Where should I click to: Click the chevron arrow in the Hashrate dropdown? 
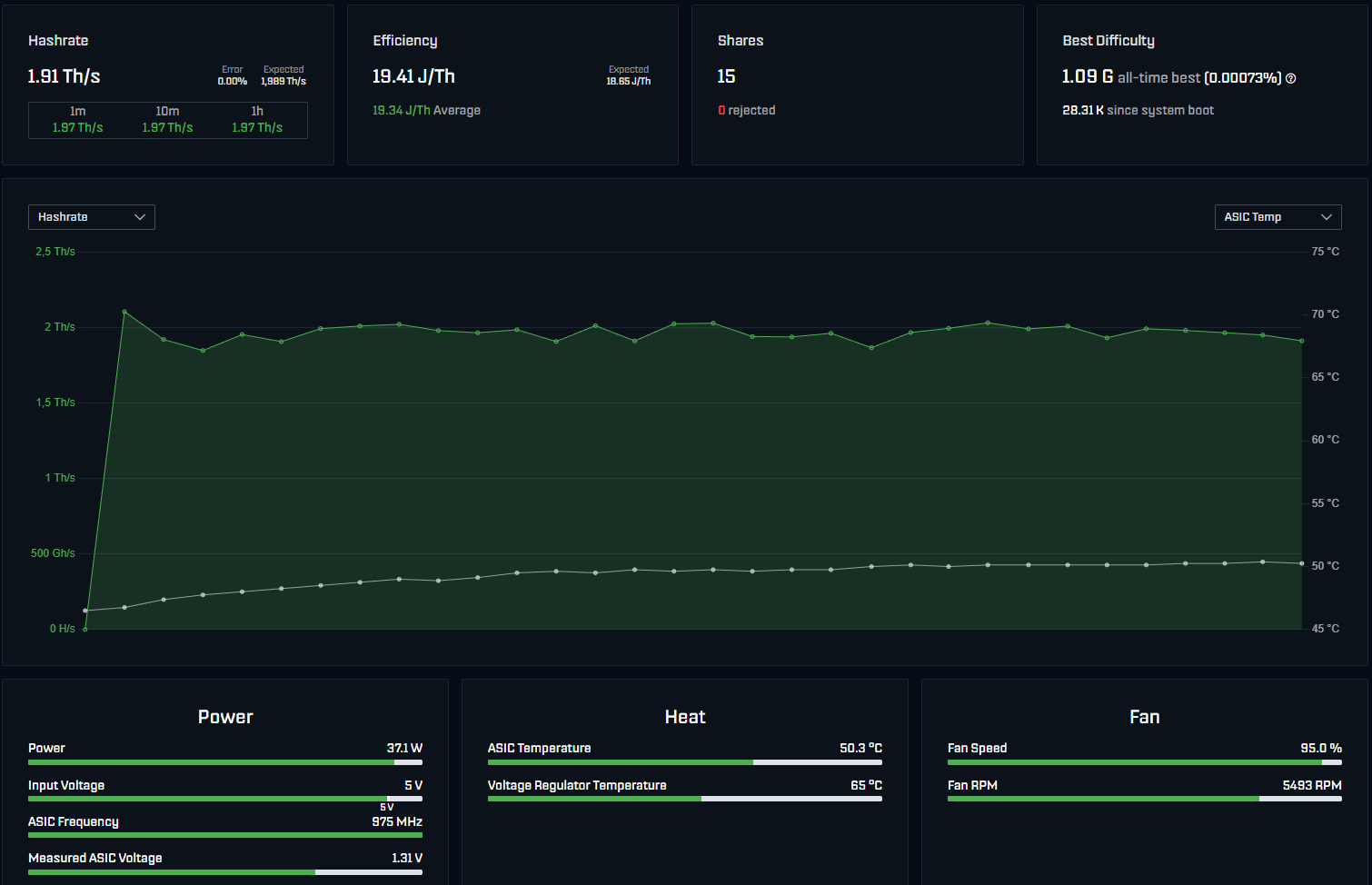coord(140,217)
